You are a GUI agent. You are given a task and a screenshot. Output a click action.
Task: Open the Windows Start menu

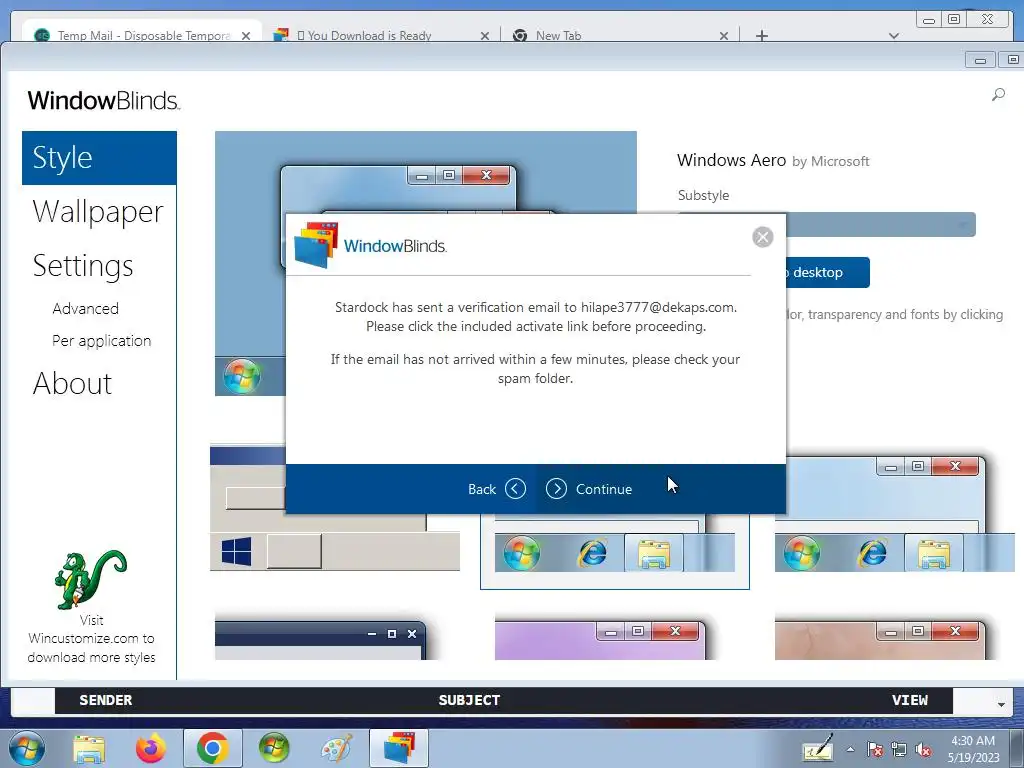(x=27, y=748)
